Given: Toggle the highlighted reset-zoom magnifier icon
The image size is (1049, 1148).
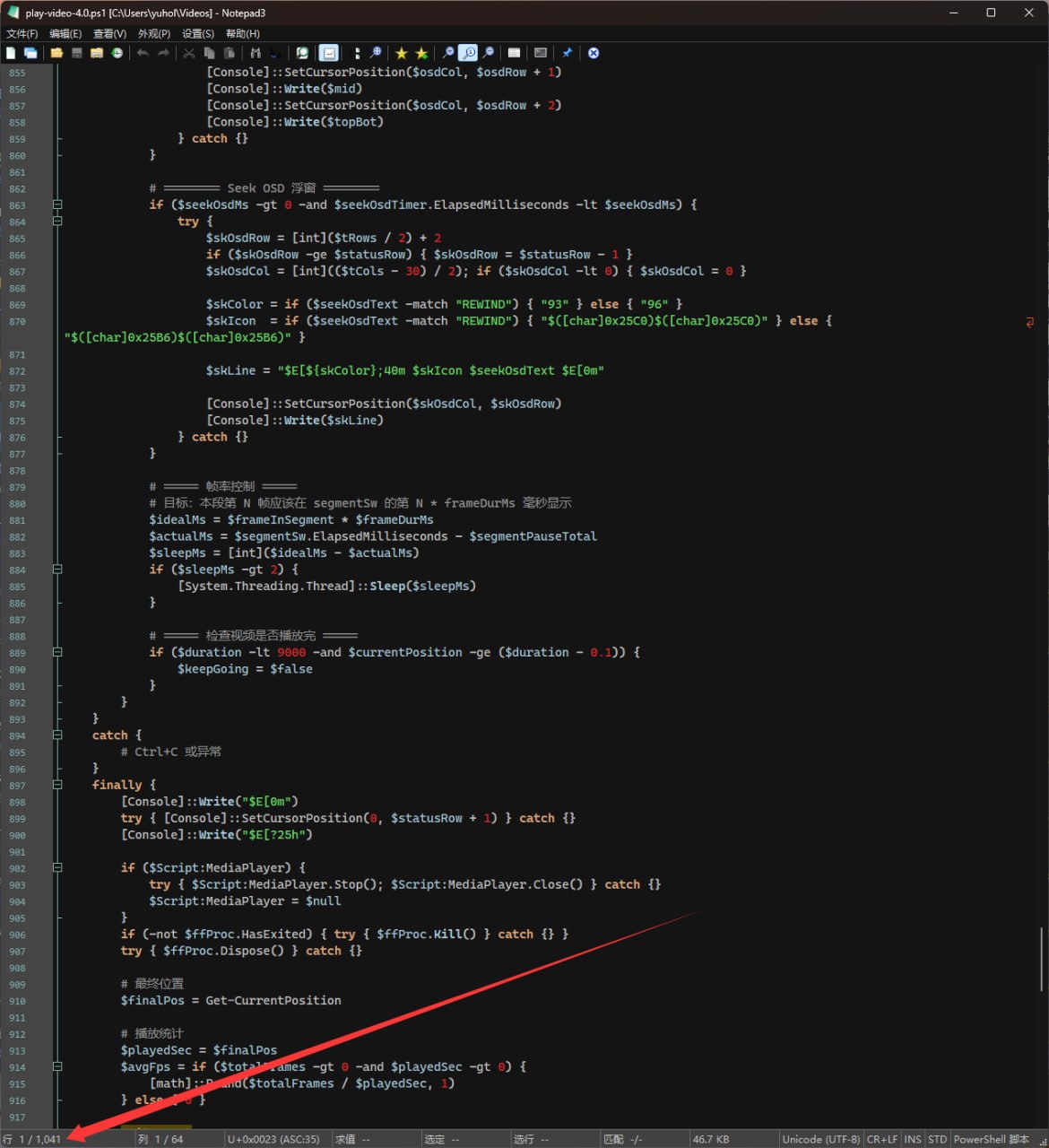Looking at the screenshot, I should point(469,54).
